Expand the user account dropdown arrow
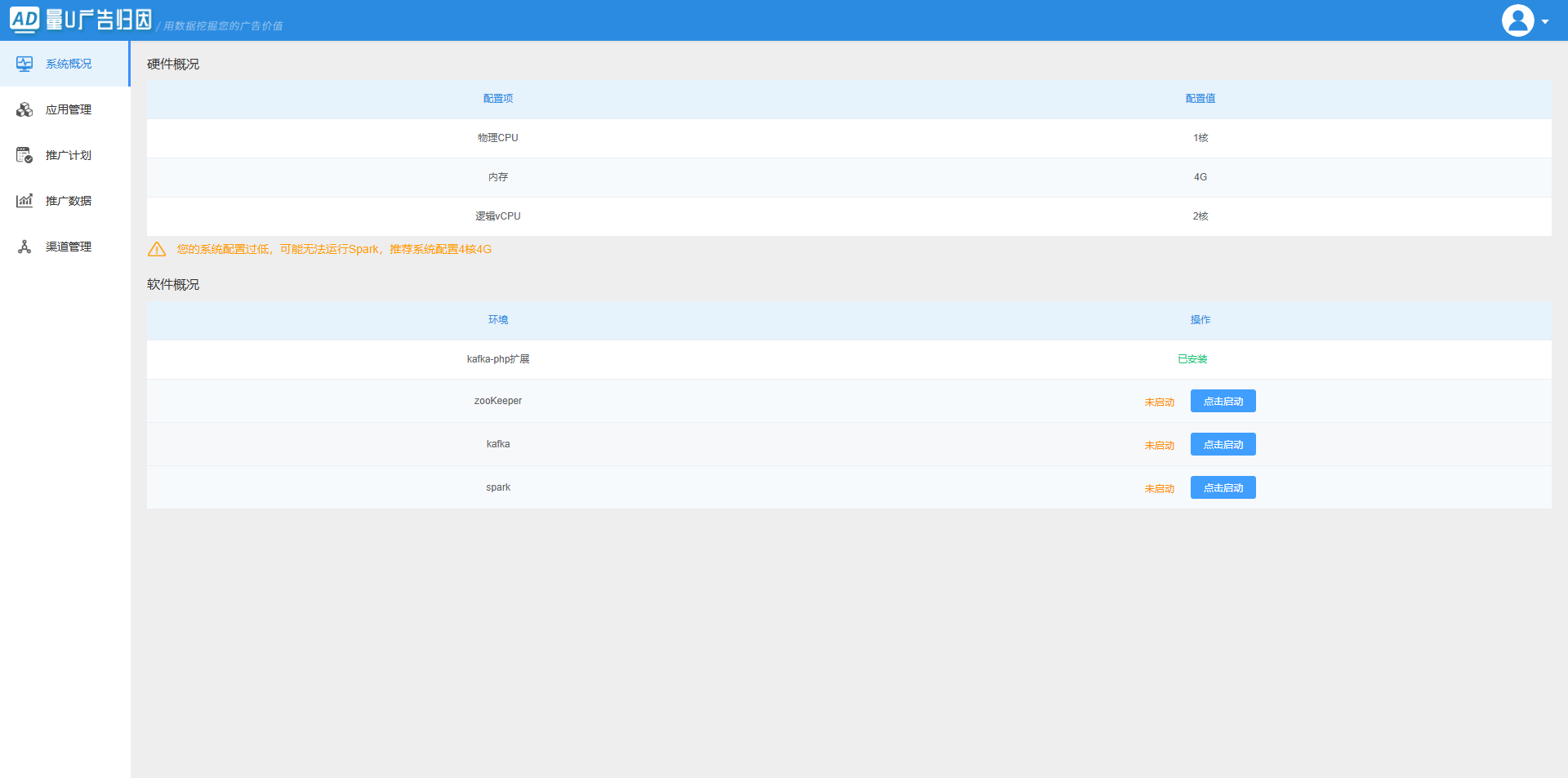Viewport: 1568px width, 778px height. coord(1545,22)
